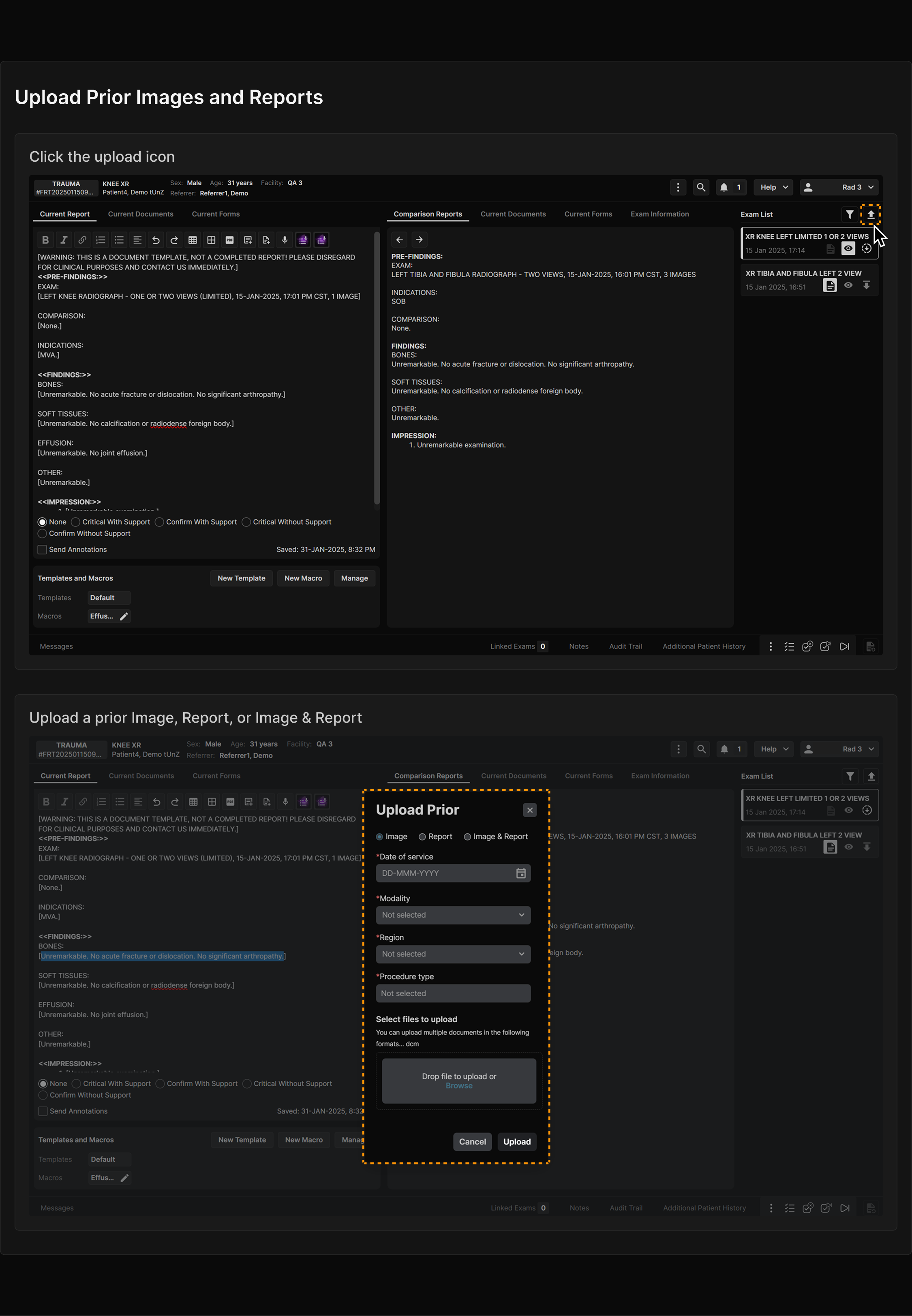Click the text alignment icon in upper editor toolbar
Screen dimensions: 912x1316
click(137, 240)
